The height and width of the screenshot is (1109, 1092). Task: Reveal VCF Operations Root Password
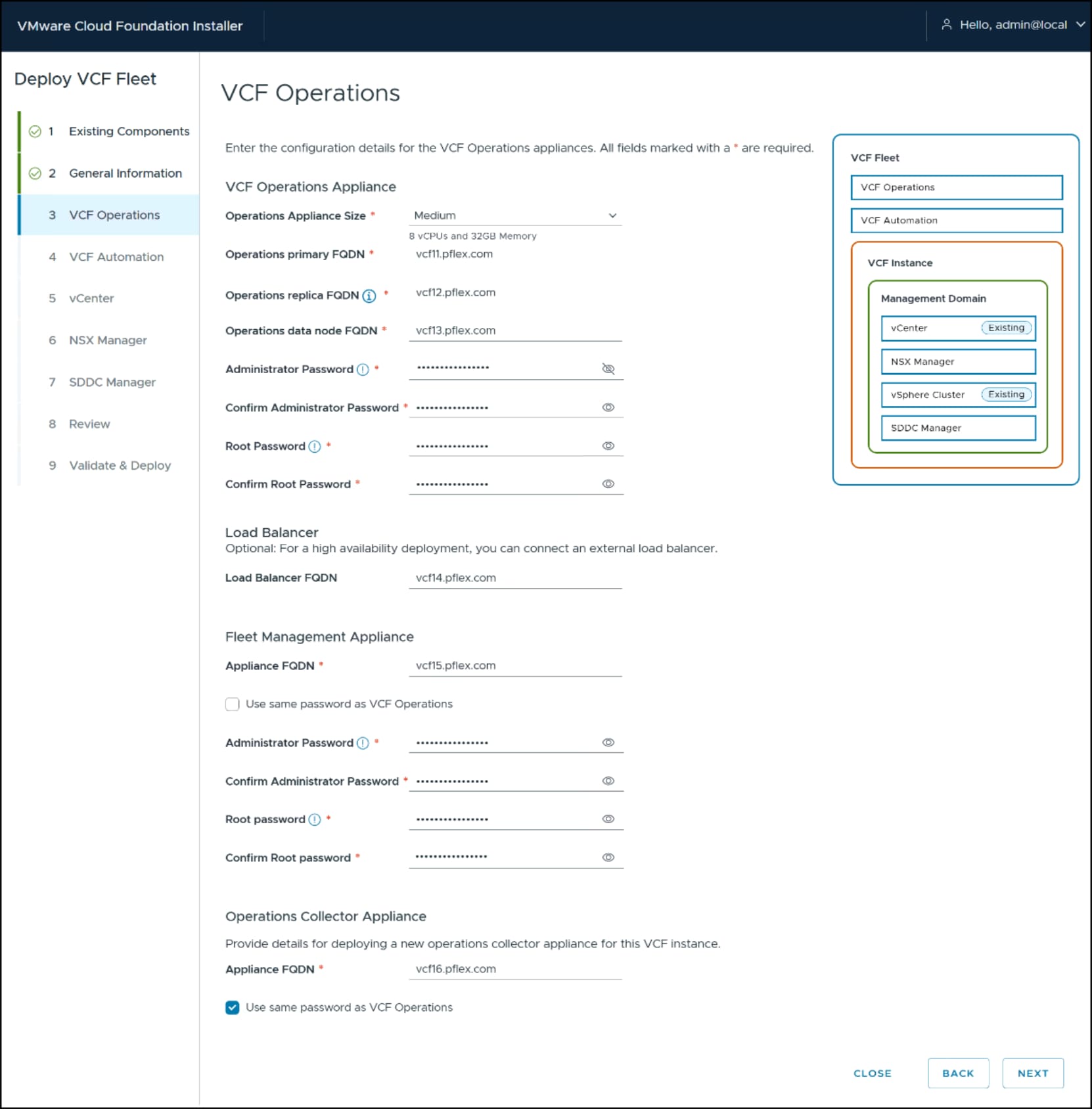click(608, 446)
